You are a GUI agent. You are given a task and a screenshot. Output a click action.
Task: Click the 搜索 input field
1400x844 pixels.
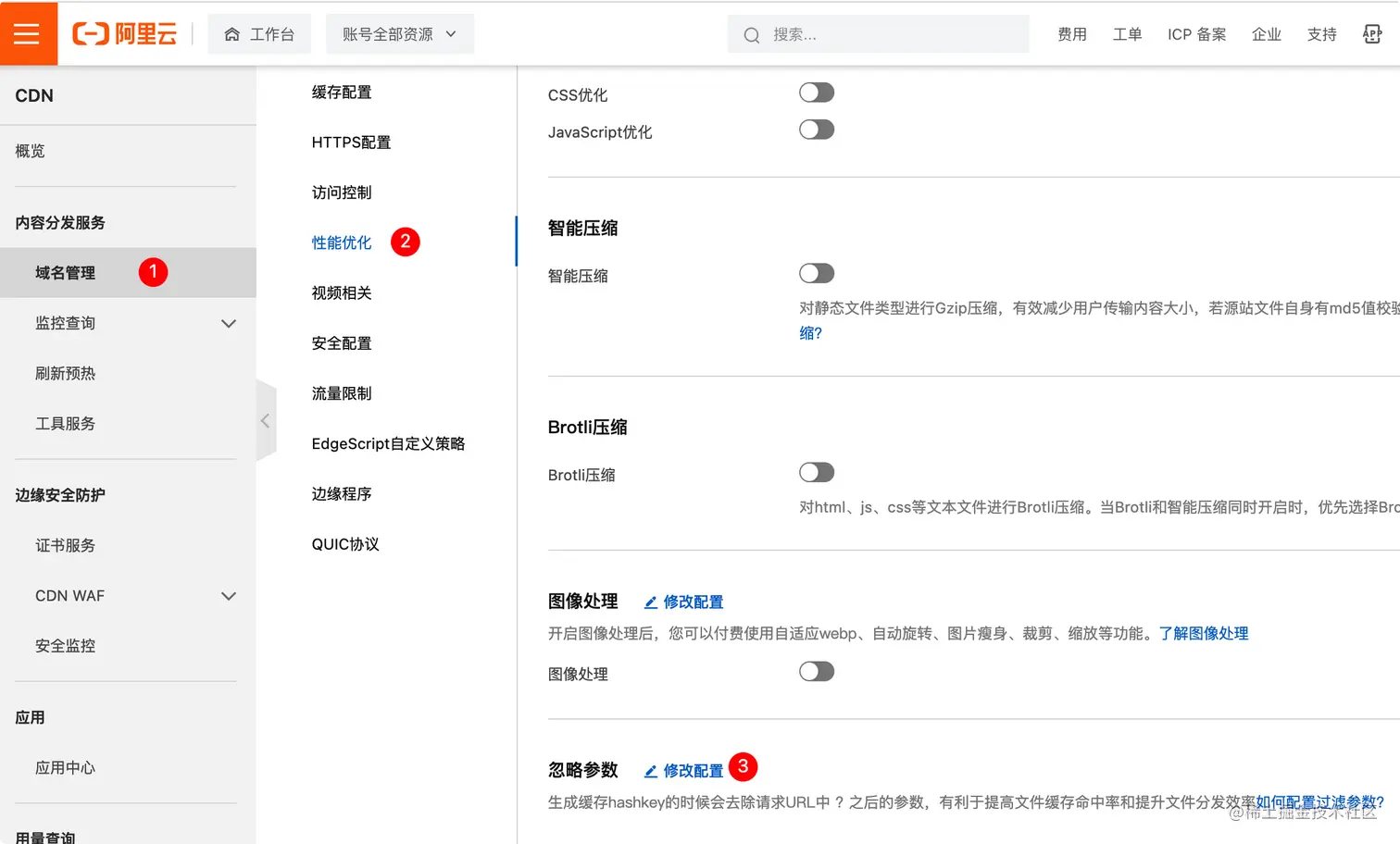click(x=878, y=34)
